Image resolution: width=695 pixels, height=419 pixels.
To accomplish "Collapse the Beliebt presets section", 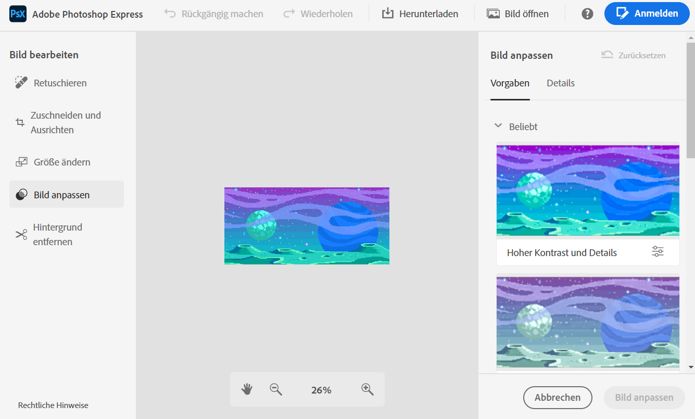I will tap(498, 127).
